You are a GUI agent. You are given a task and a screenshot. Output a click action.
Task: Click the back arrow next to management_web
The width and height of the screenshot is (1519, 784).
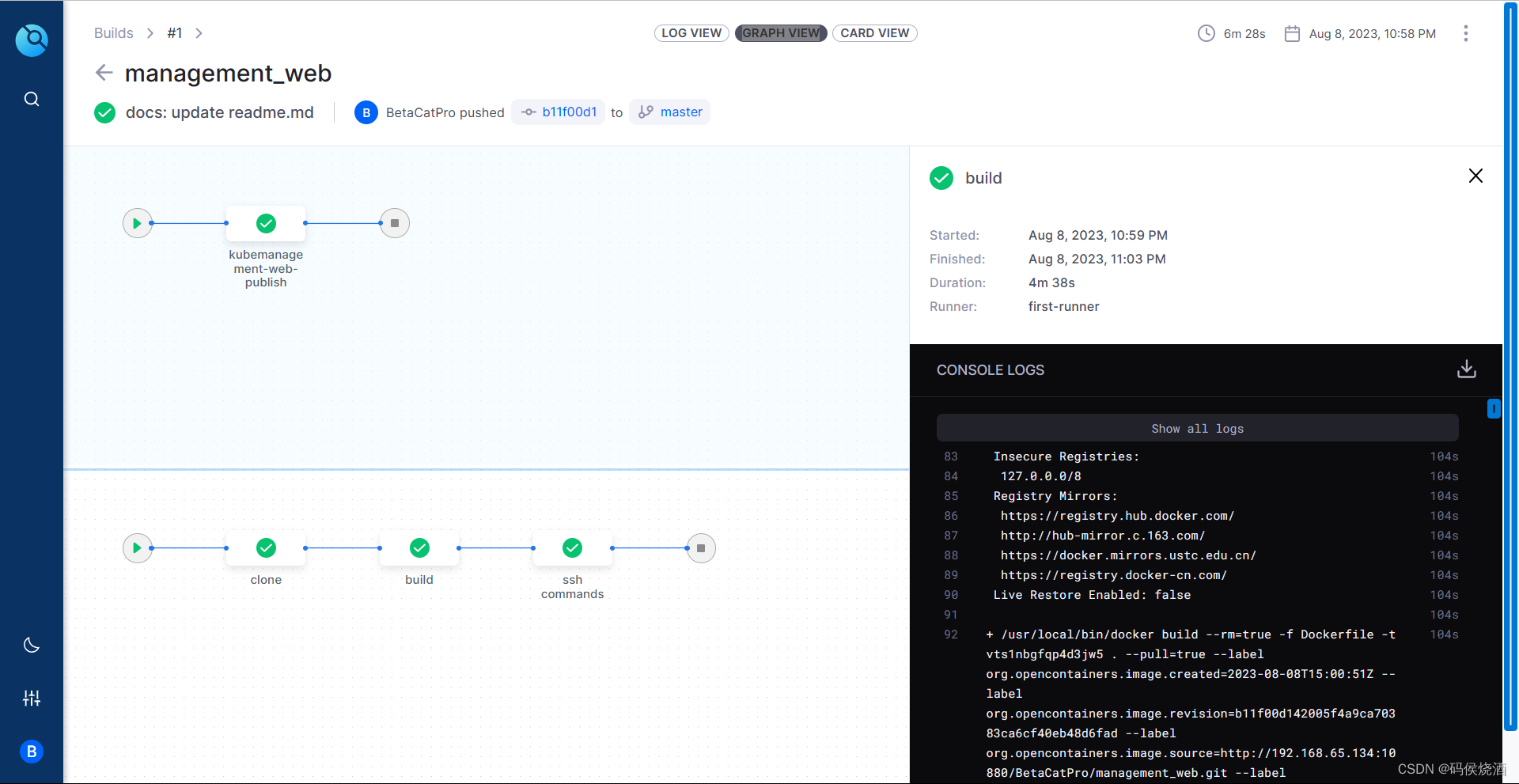pos(104,73)
